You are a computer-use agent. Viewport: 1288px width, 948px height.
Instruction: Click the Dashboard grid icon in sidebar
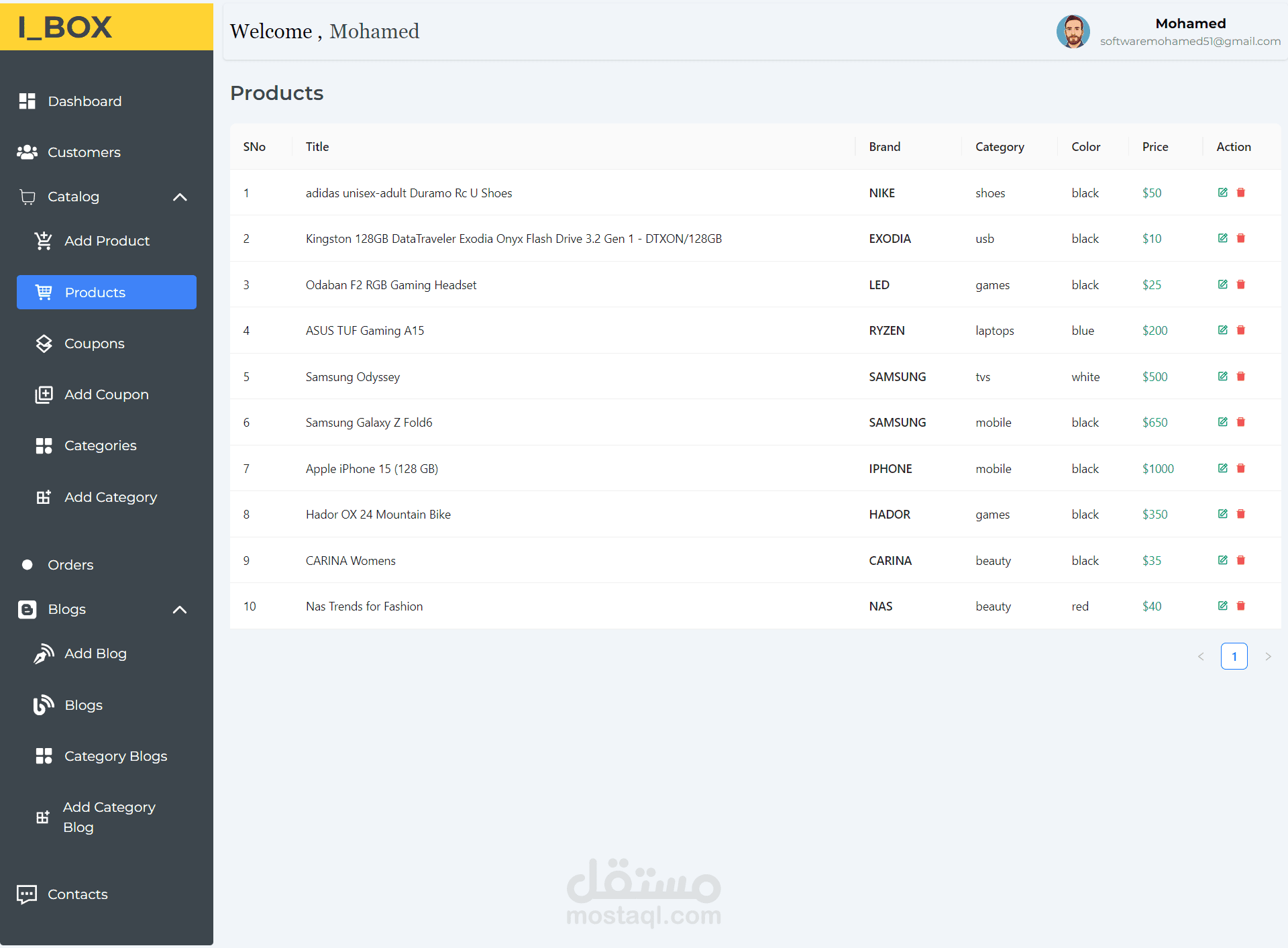pyautogui.click(x=27, y=101)
